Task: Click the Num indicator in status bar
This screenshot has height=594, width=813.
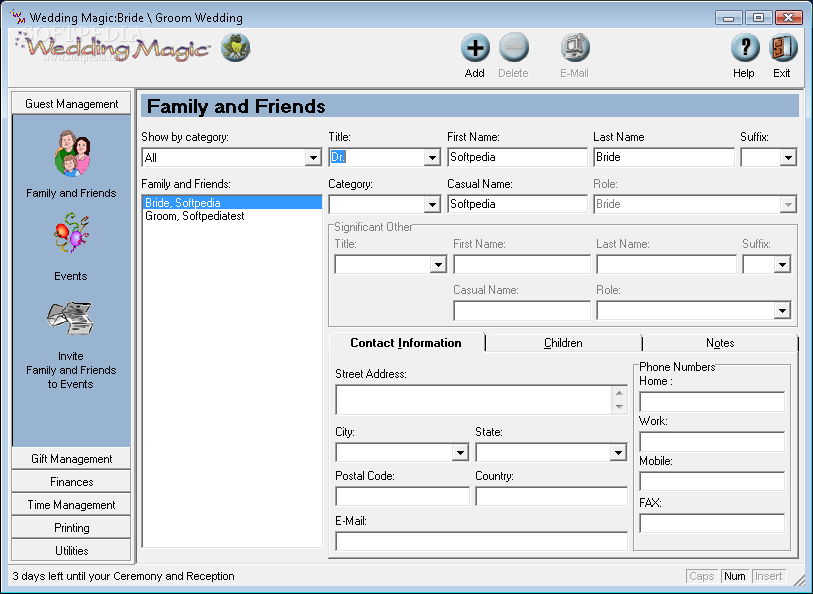Action: click(735, 576)
